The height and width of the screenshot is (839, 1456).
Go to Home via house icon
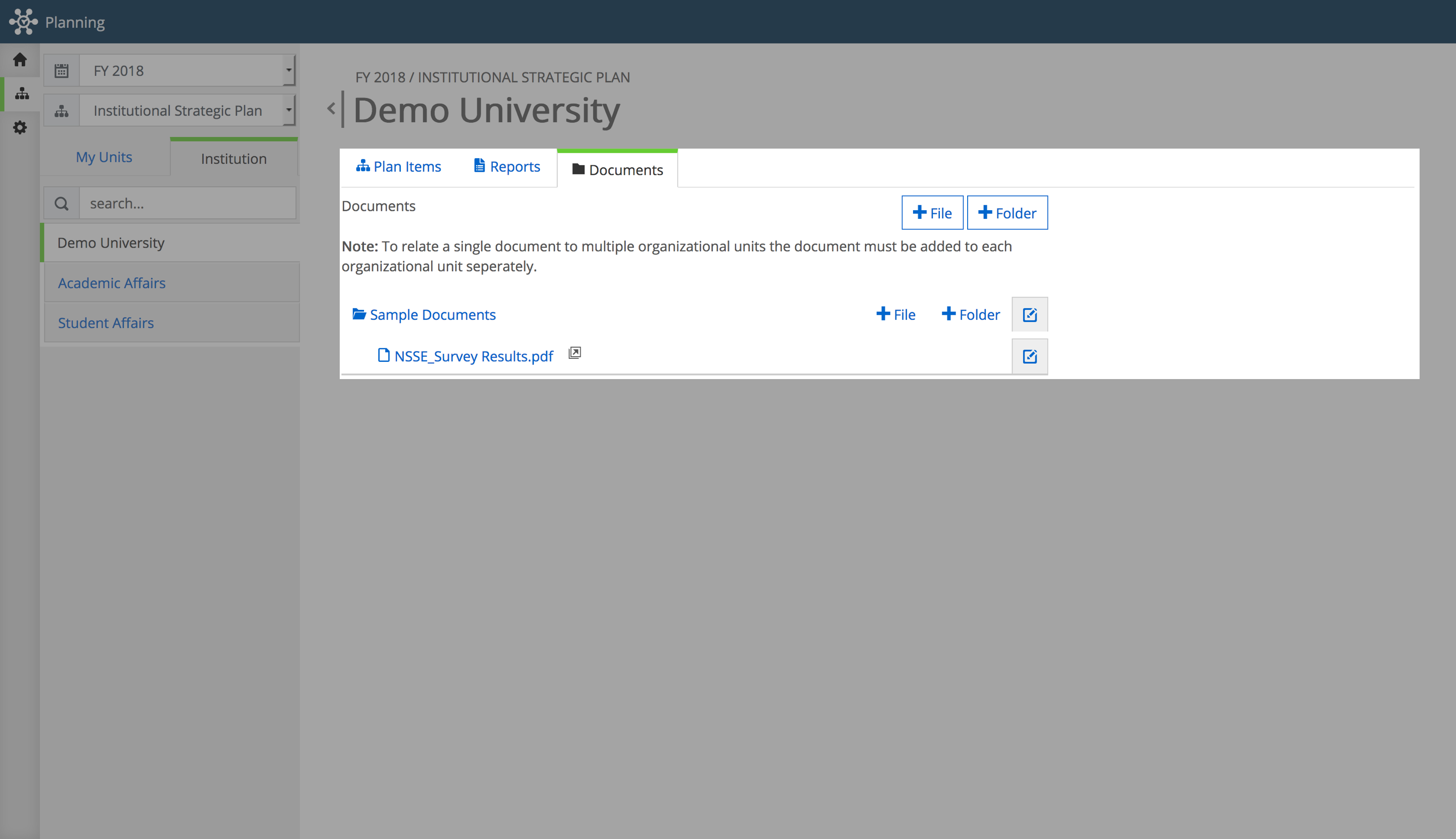point(20,59)
